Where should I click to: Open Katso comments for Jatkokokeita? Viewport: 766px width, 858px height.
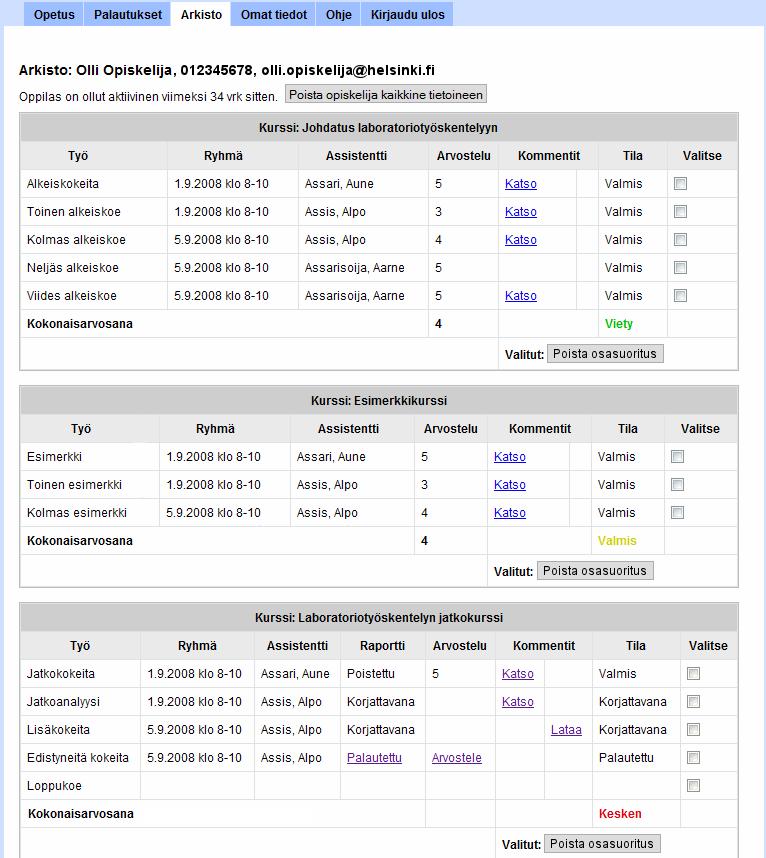pyautogui.click(x=518, y=674)
